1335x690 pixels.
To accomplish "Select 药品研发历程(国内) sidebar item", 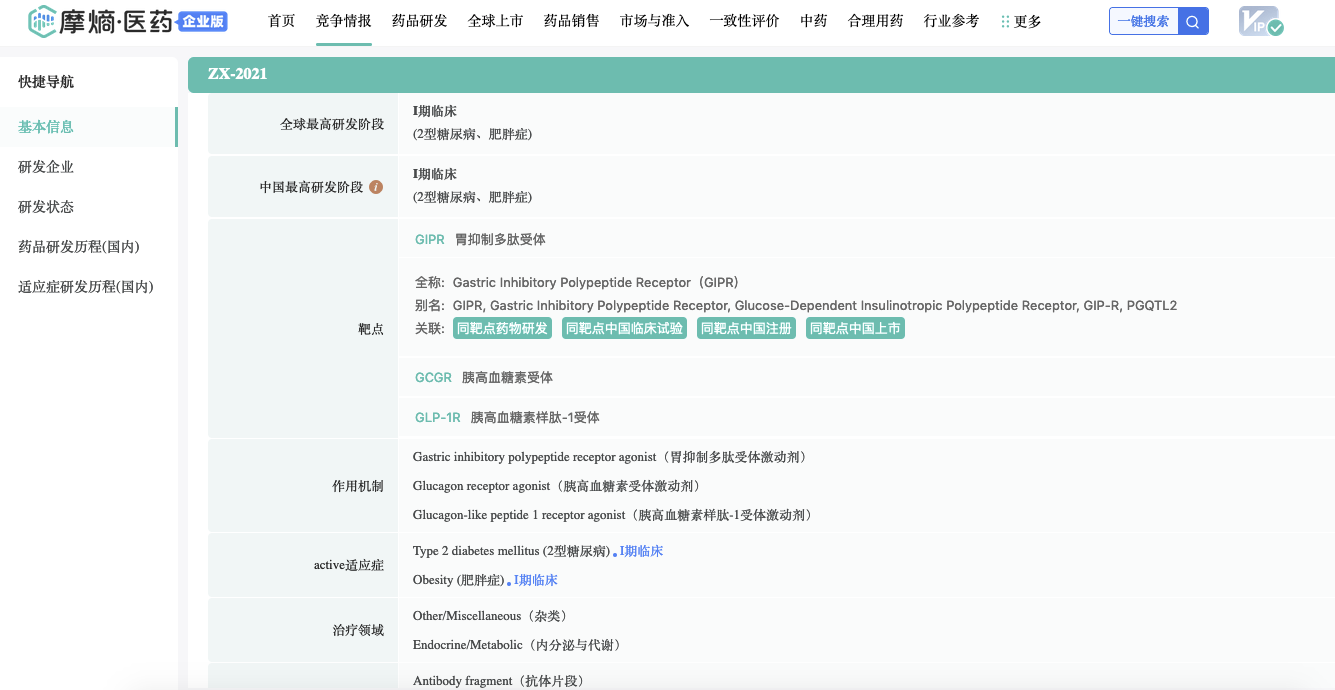I will 78,247.
